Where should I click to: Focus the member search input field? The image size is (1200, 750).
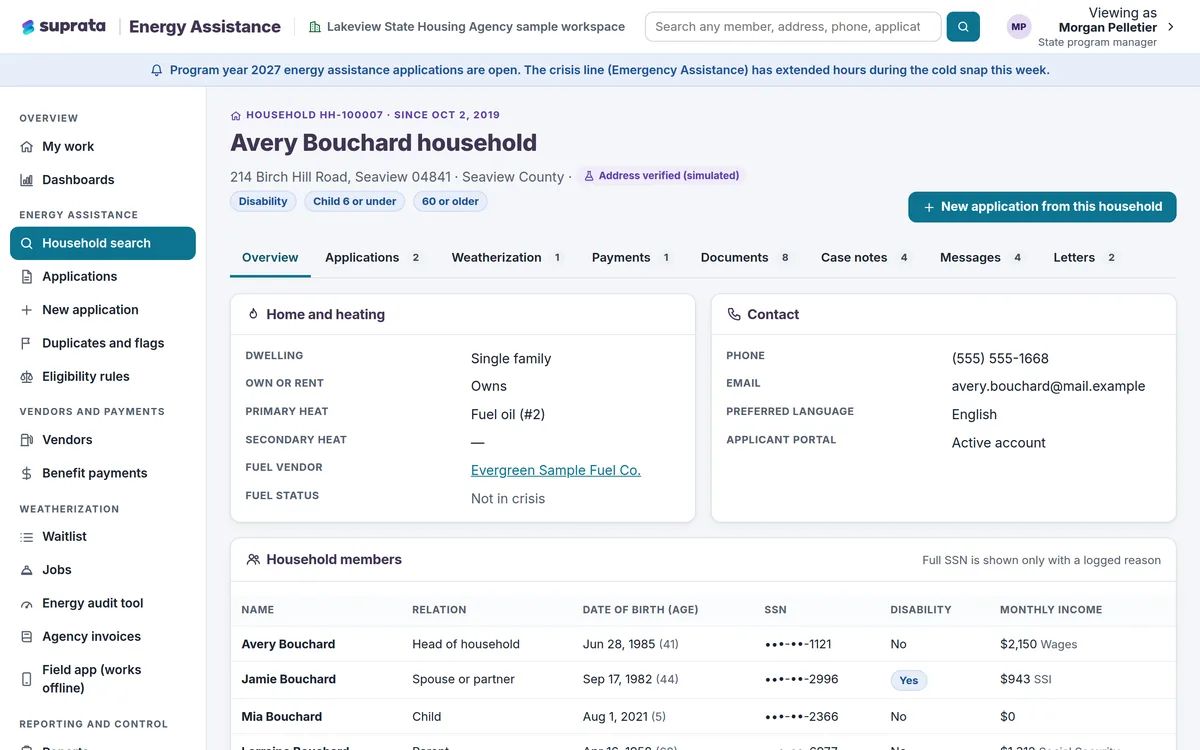793,27
